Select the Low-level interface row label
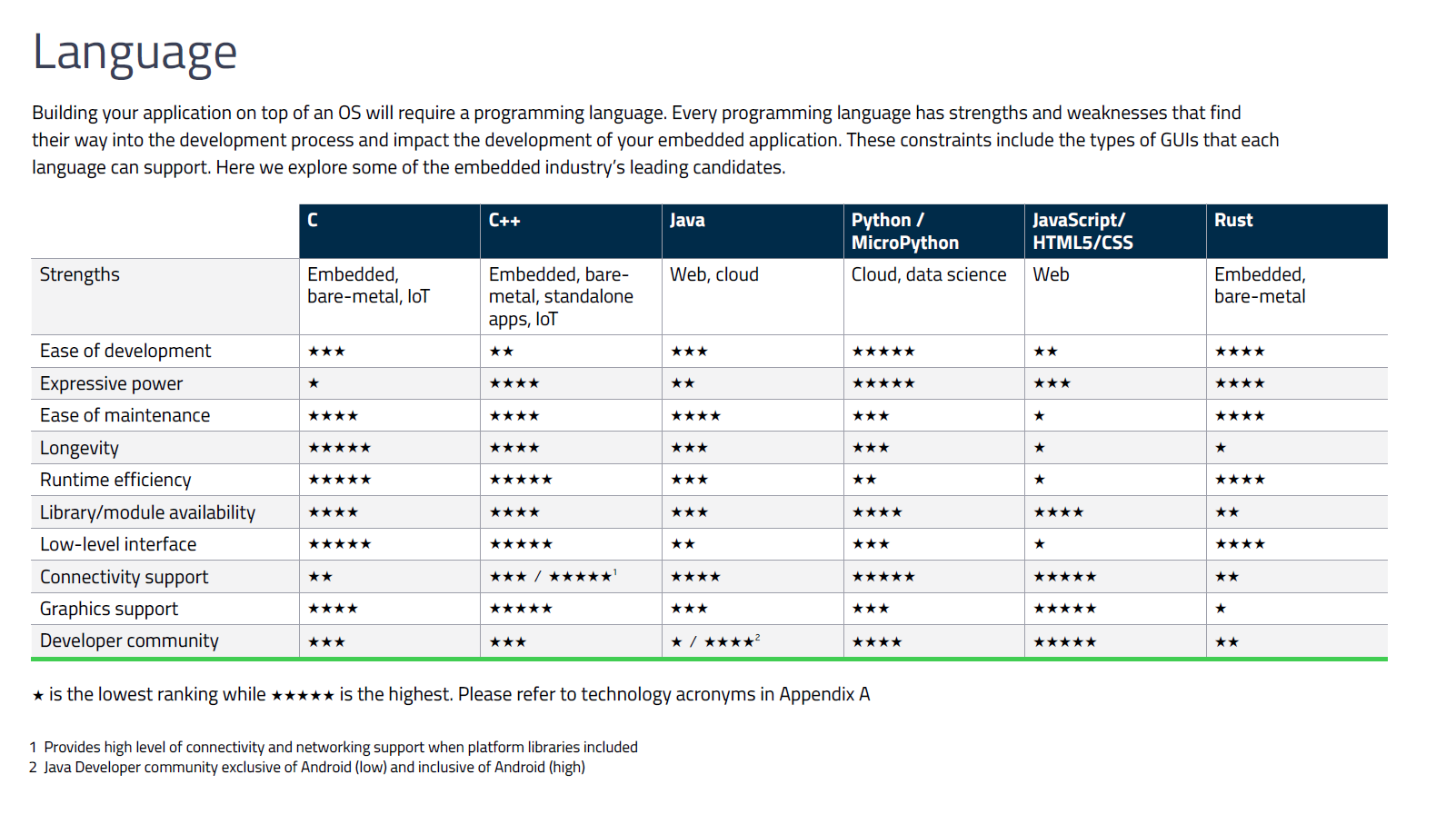1456x824 pixels. (x=118, y=544)
